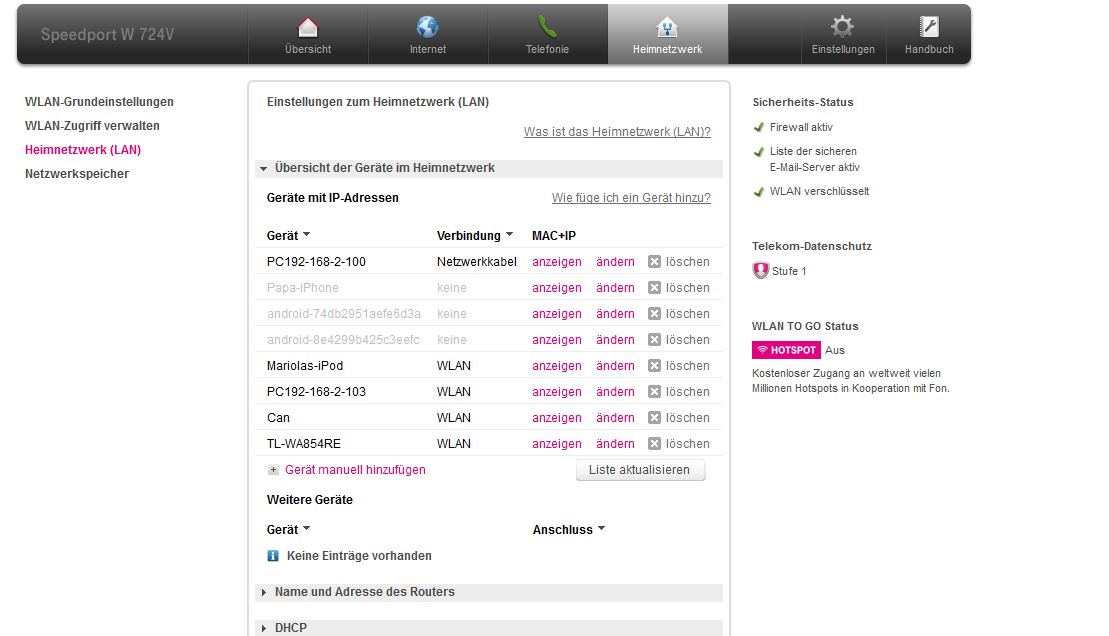Click the Netzwerkkabel connection cell
This screenshot has height=636, width=1109.
tap(477, 262)
